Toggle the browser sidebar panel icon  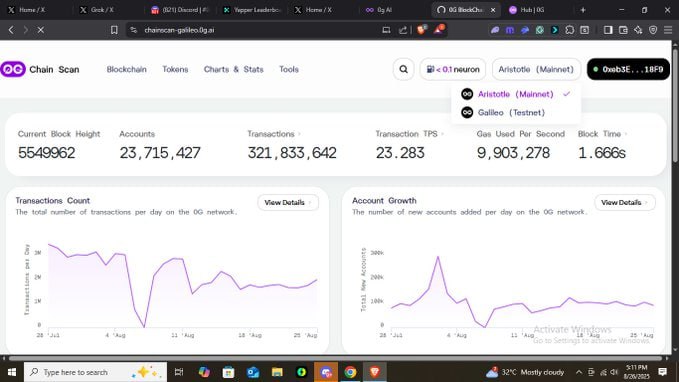[608, 30]
